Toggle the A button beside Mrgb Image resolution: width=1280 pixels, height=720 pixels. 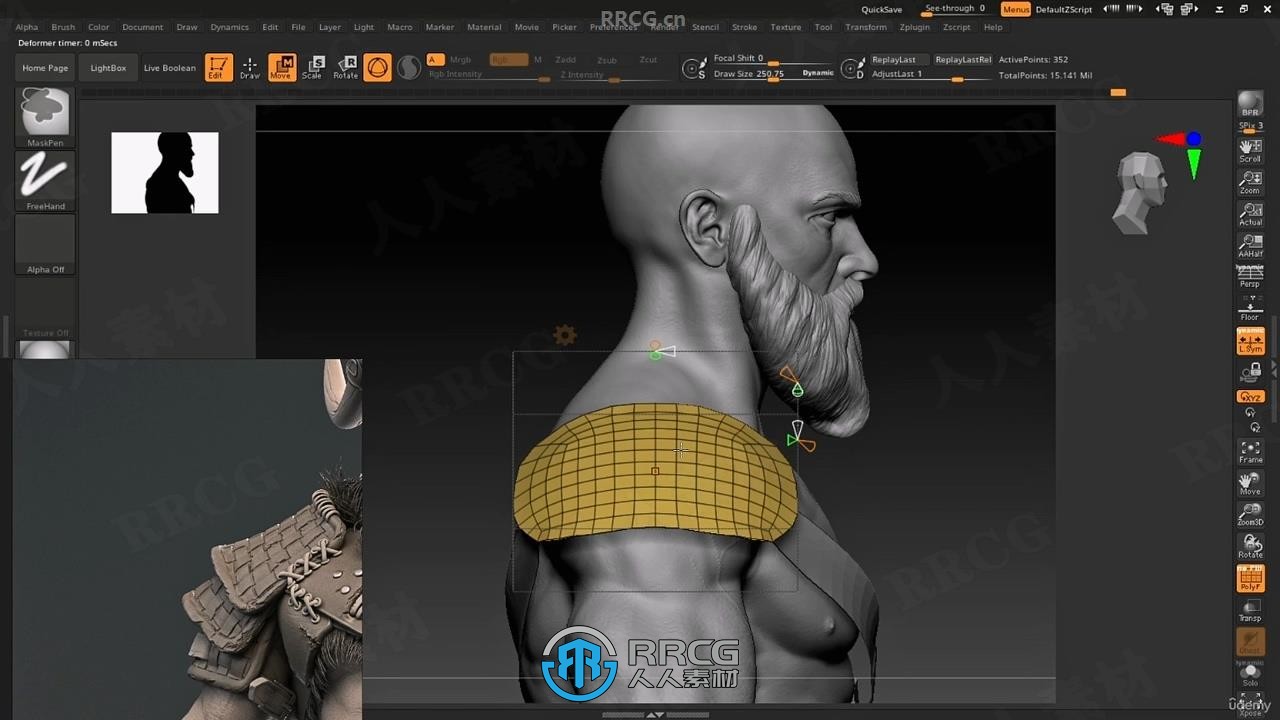tap(435, 60)
